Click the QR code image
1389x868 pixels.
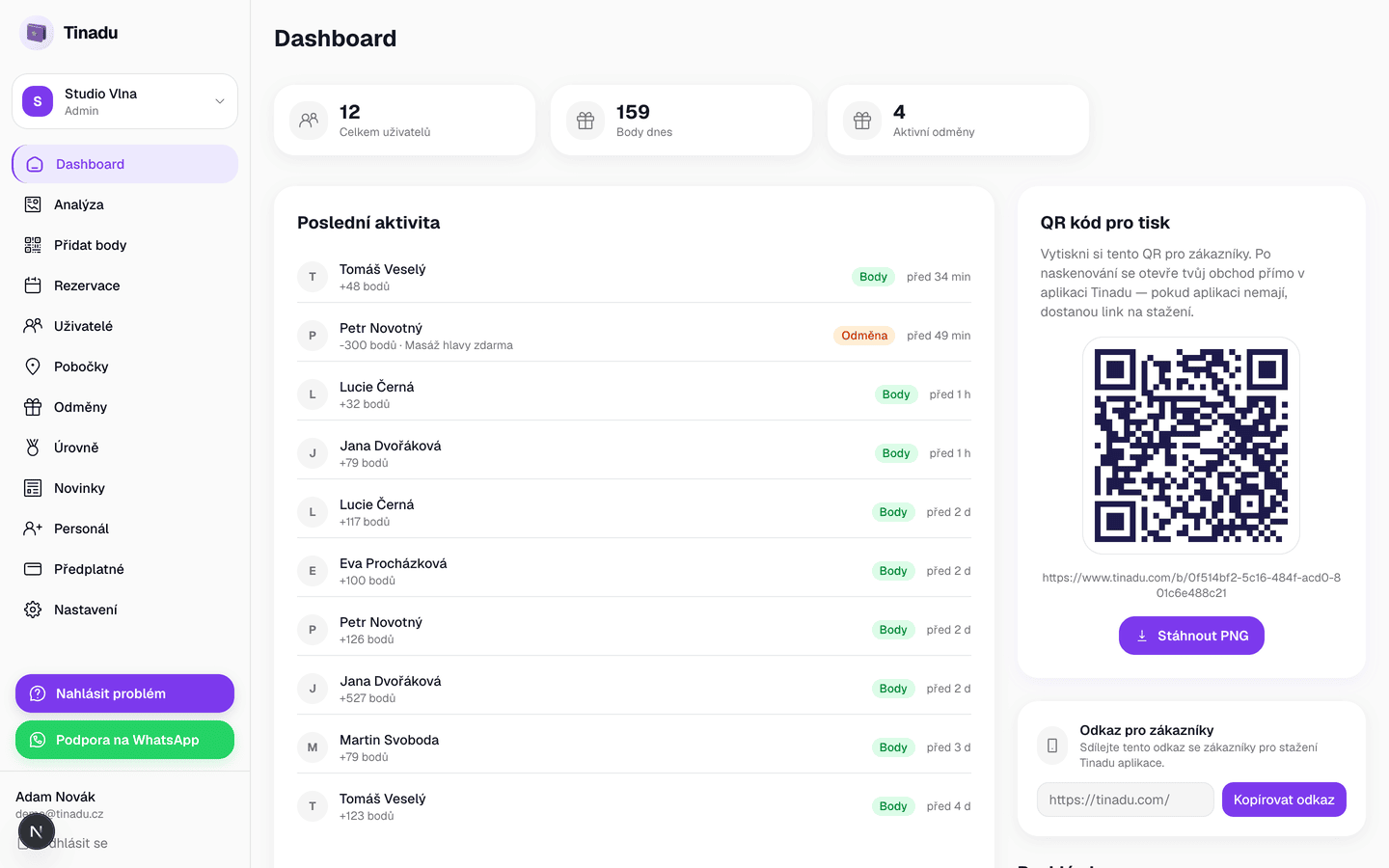(1191, 446)
